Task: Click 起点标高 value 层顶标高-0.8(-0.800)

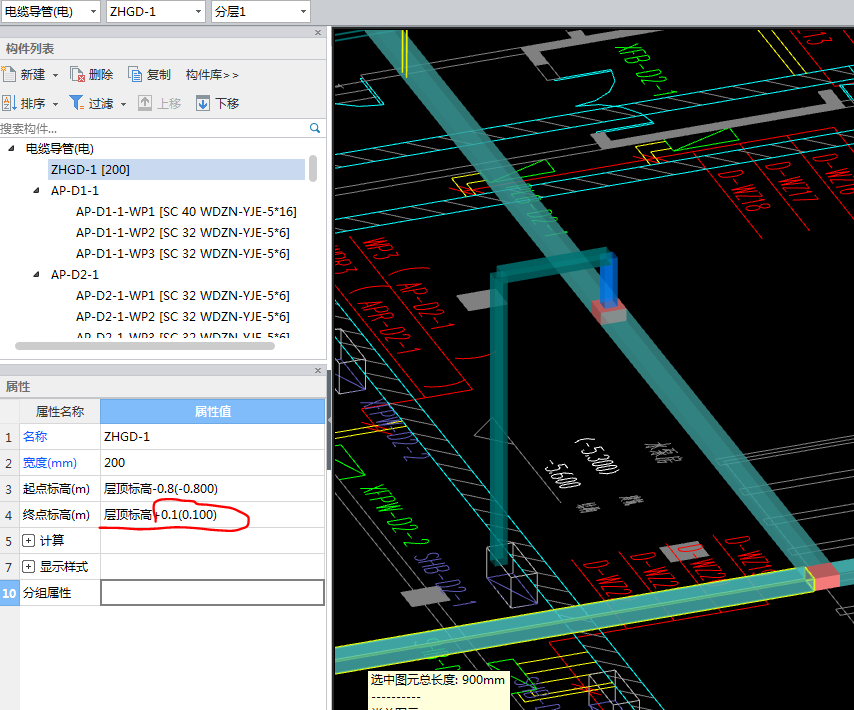Action: click(x=212, y=489)
